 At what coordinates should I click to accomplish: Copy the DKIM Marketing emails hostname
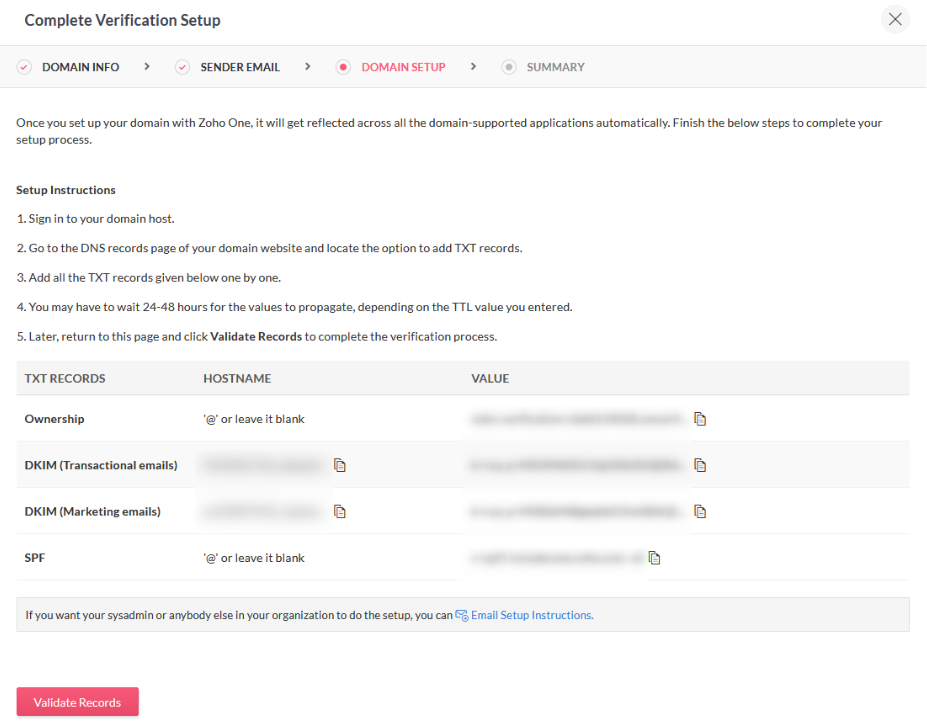pyautogui.click(x=340, y=511)
